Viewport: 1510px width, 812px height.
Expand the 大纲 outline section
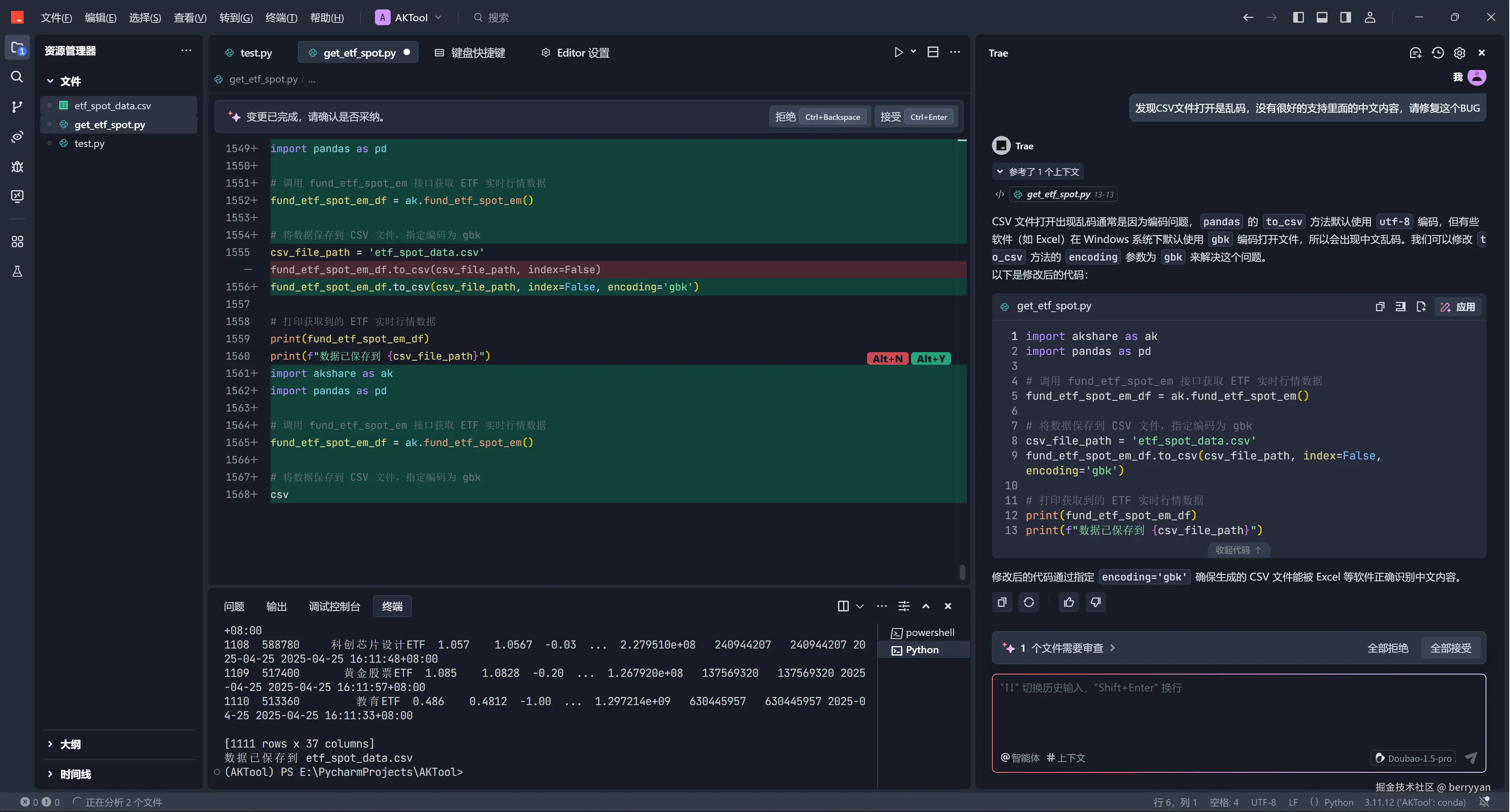click(x=70, y=744)
